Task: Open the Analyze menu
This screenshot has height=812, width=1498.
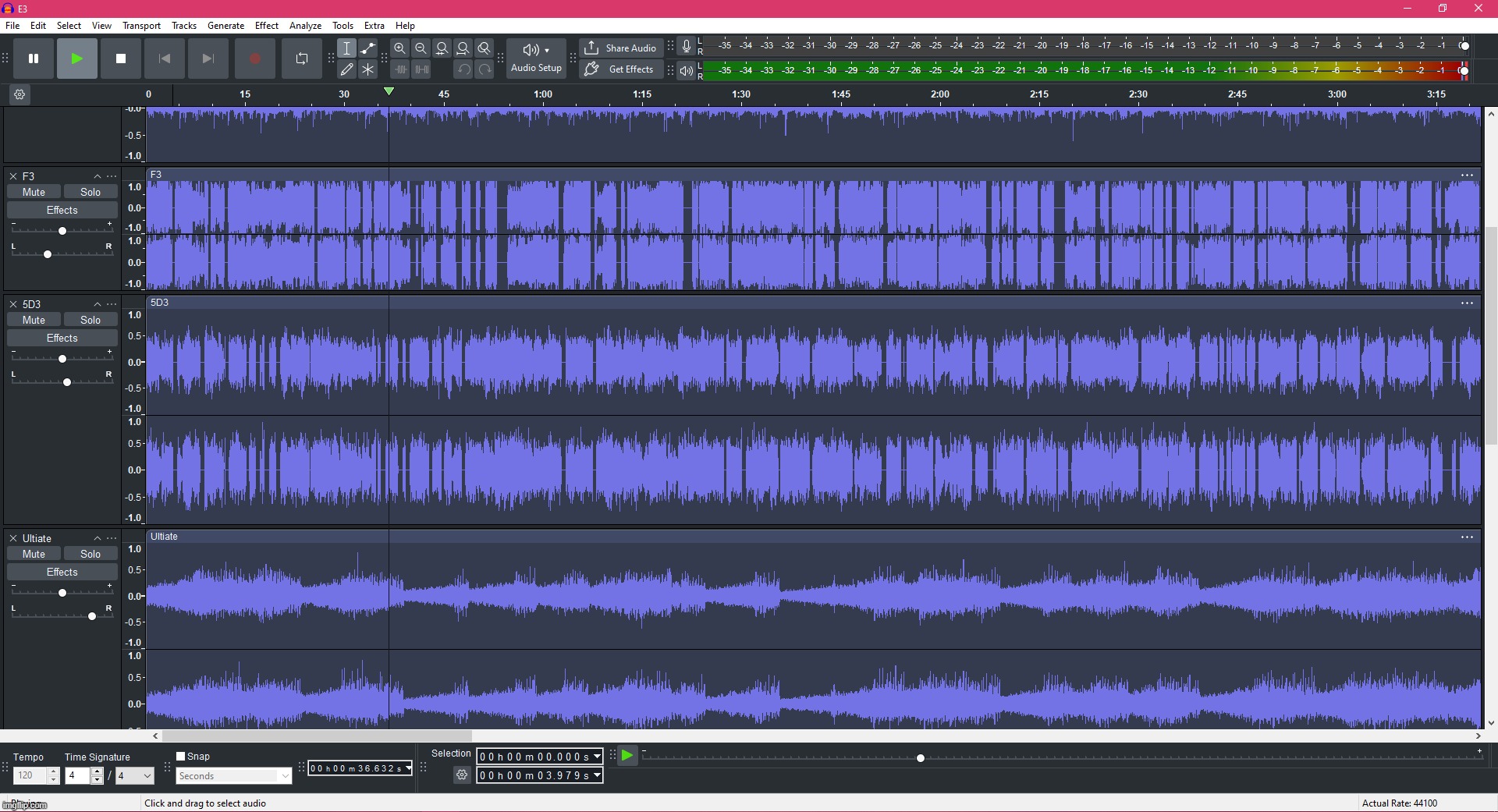Action: pyautogui.click(x=306, y=26)
